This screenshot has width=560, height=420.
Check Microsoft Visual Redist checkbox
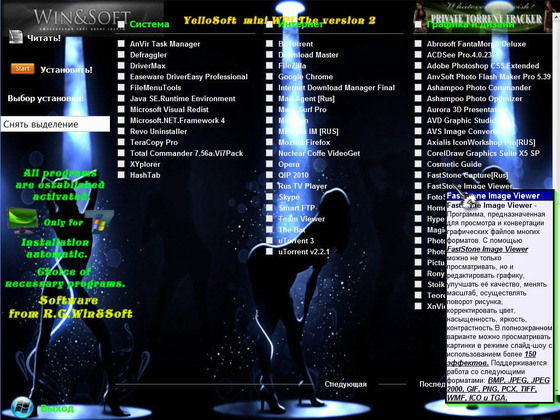121,109
